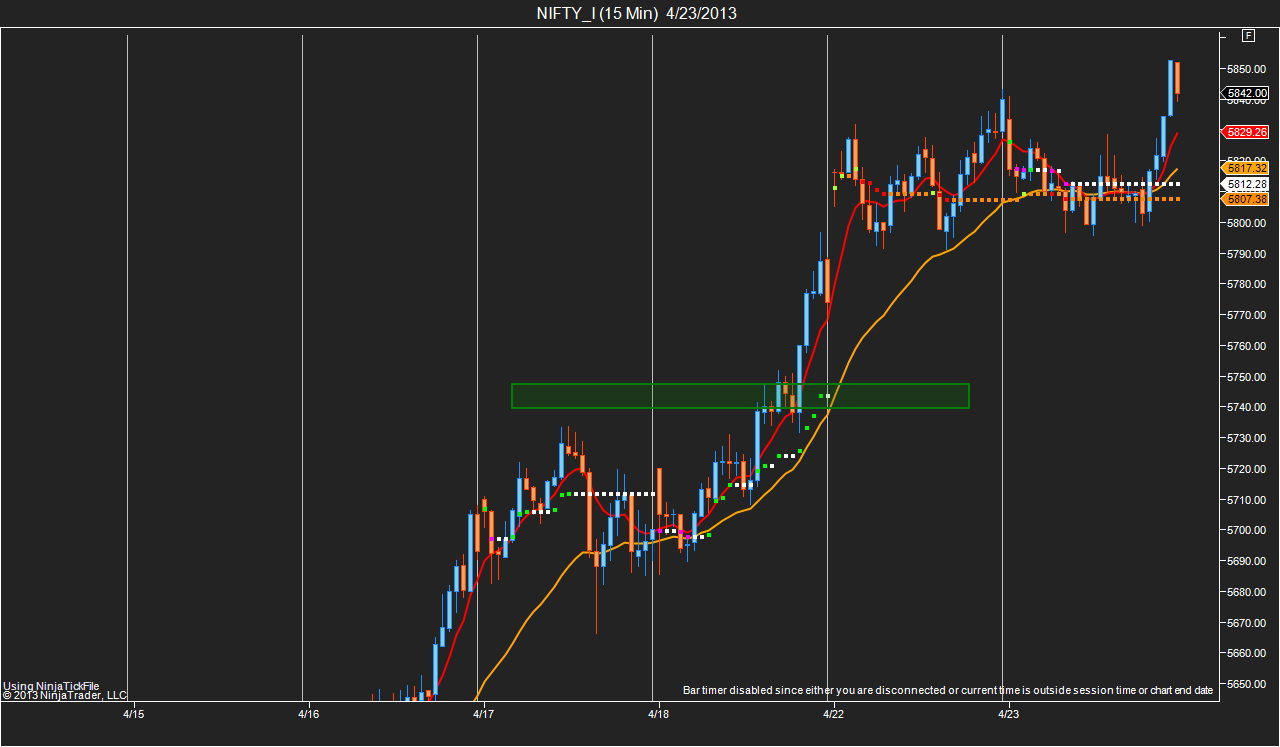Click the 5760.00 price axis label
The image size is (1280, 747).
1247,346
